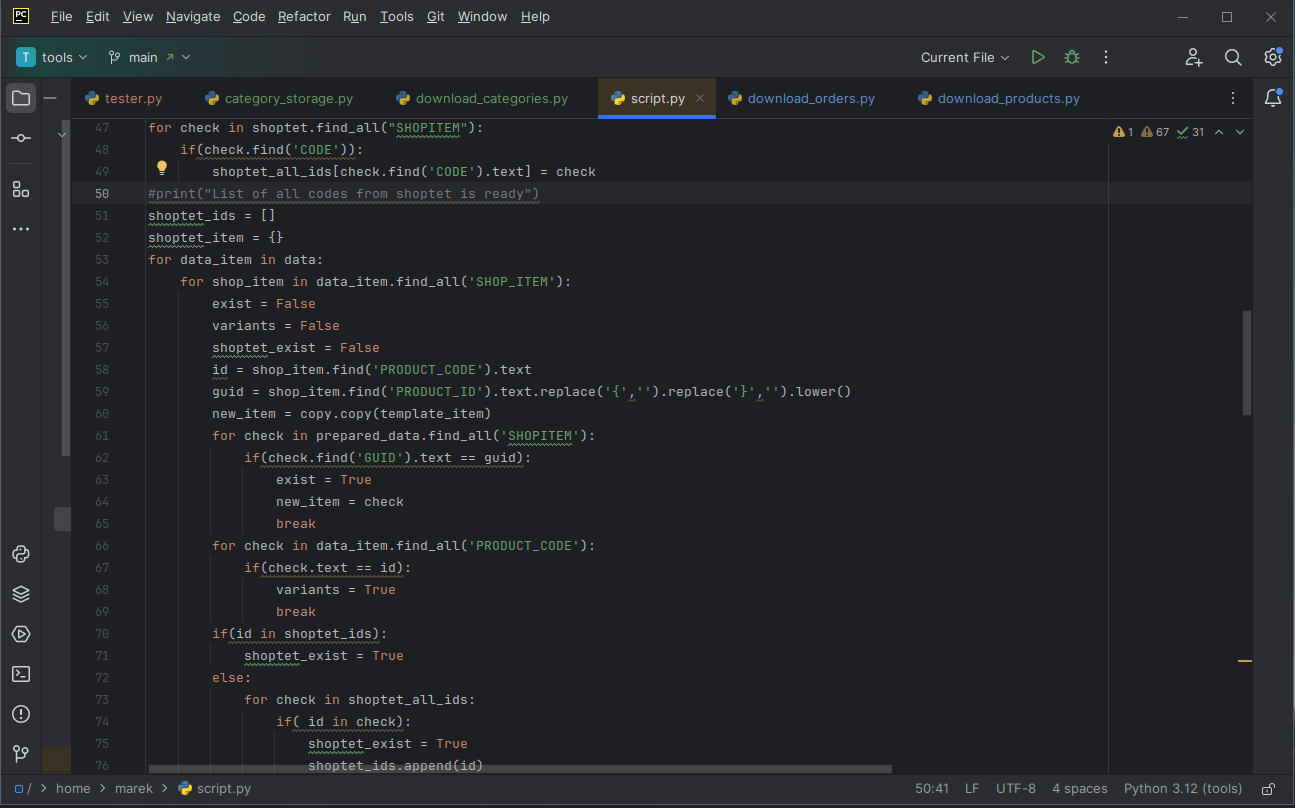Click line number 50 in gutter
This screenshot has height=808, width=1295.
point(102,194)
